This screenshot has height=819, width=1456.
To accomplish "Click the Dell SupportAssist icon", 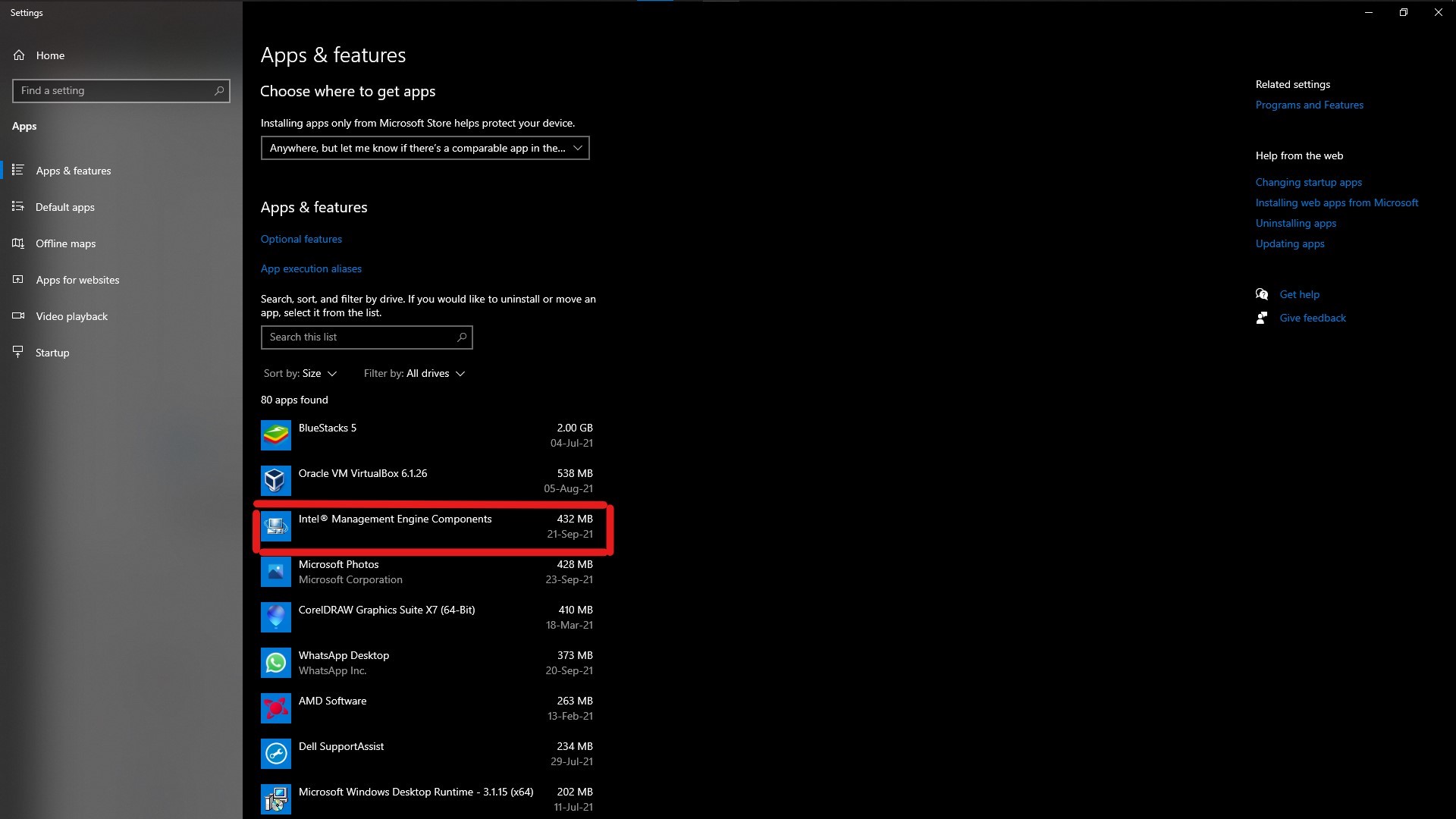I will pos(275,754).
